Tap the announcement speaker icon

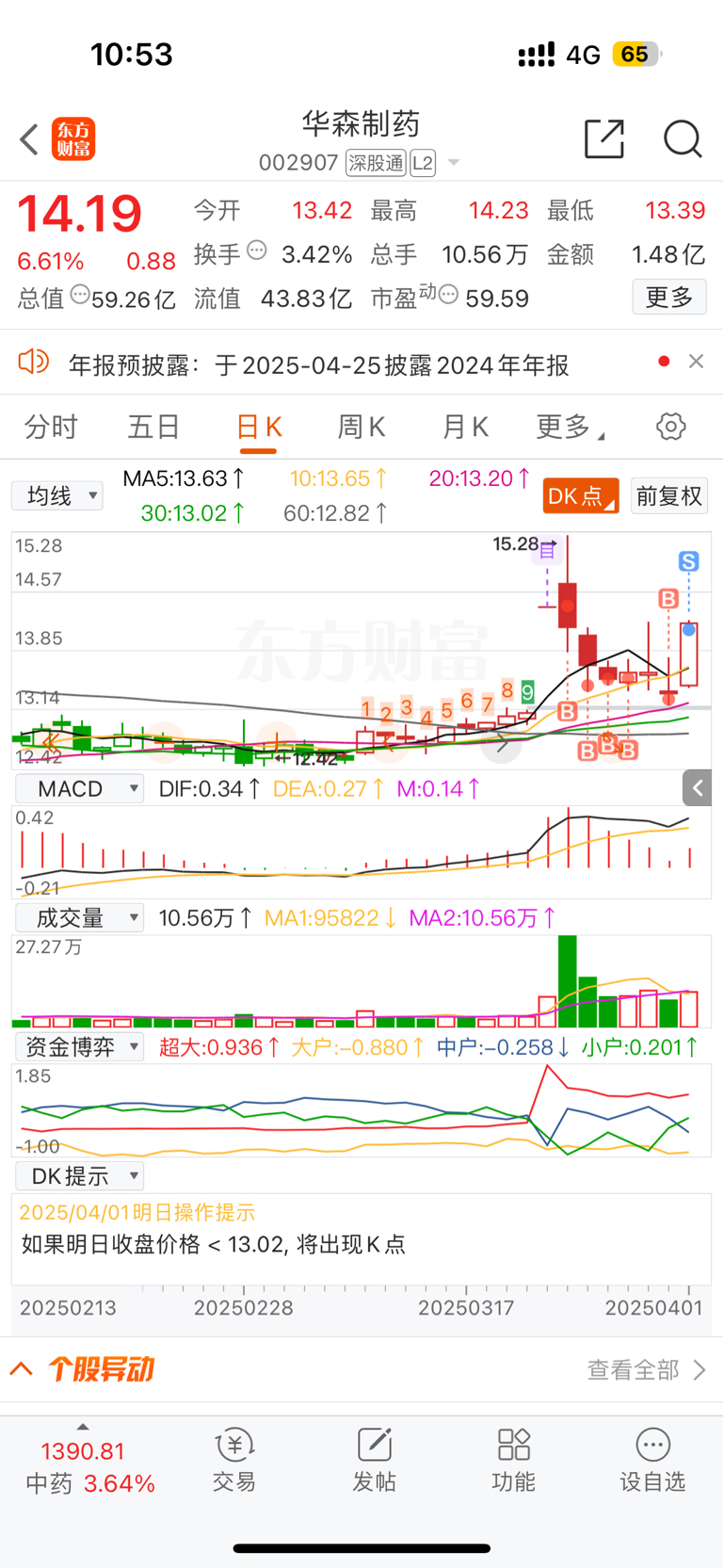(x=34, y=362)
